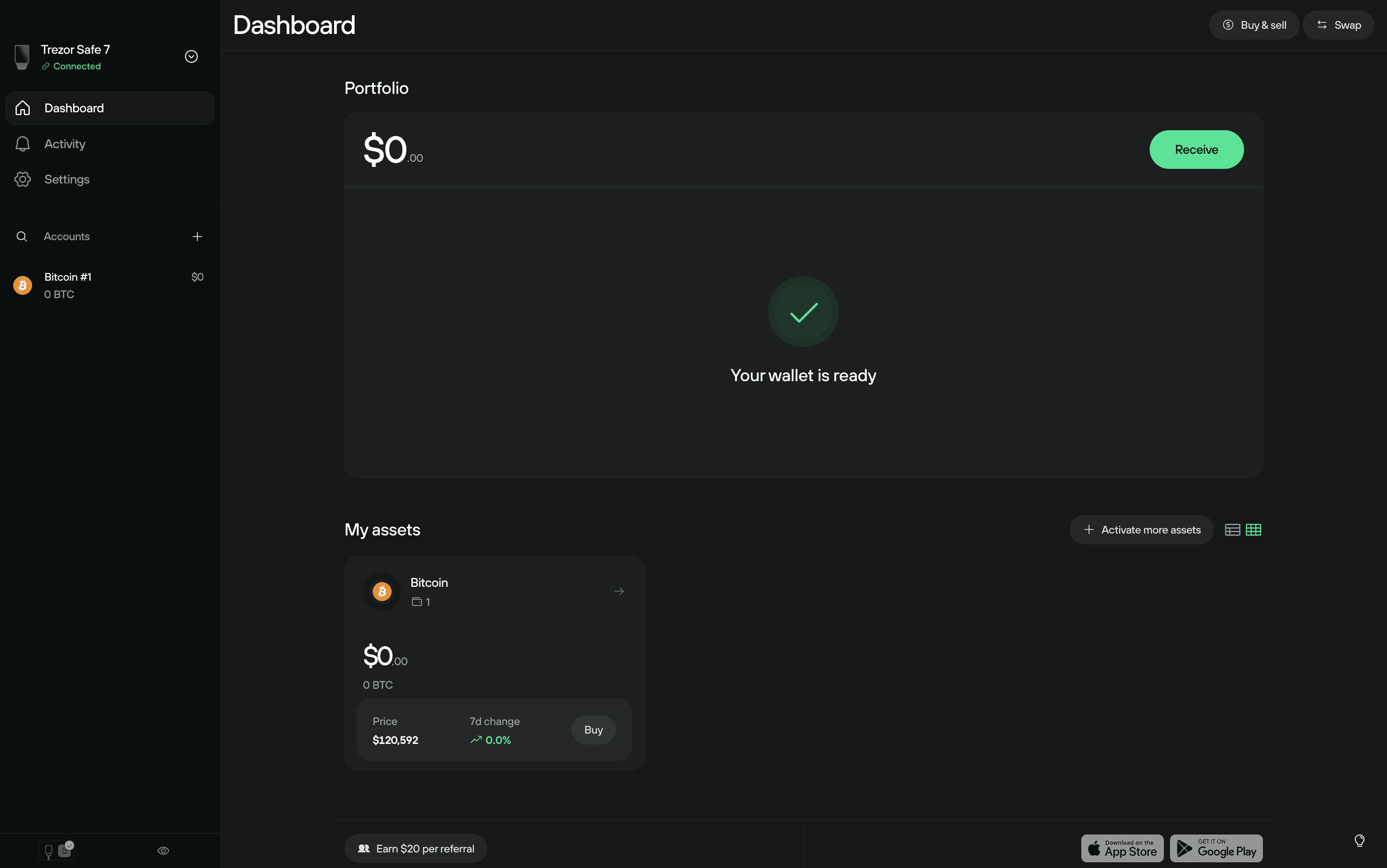The height and width of the screenshot is (868, 1387).
Task: Open Settings from the sidebar
Action: tap(67, 180)
